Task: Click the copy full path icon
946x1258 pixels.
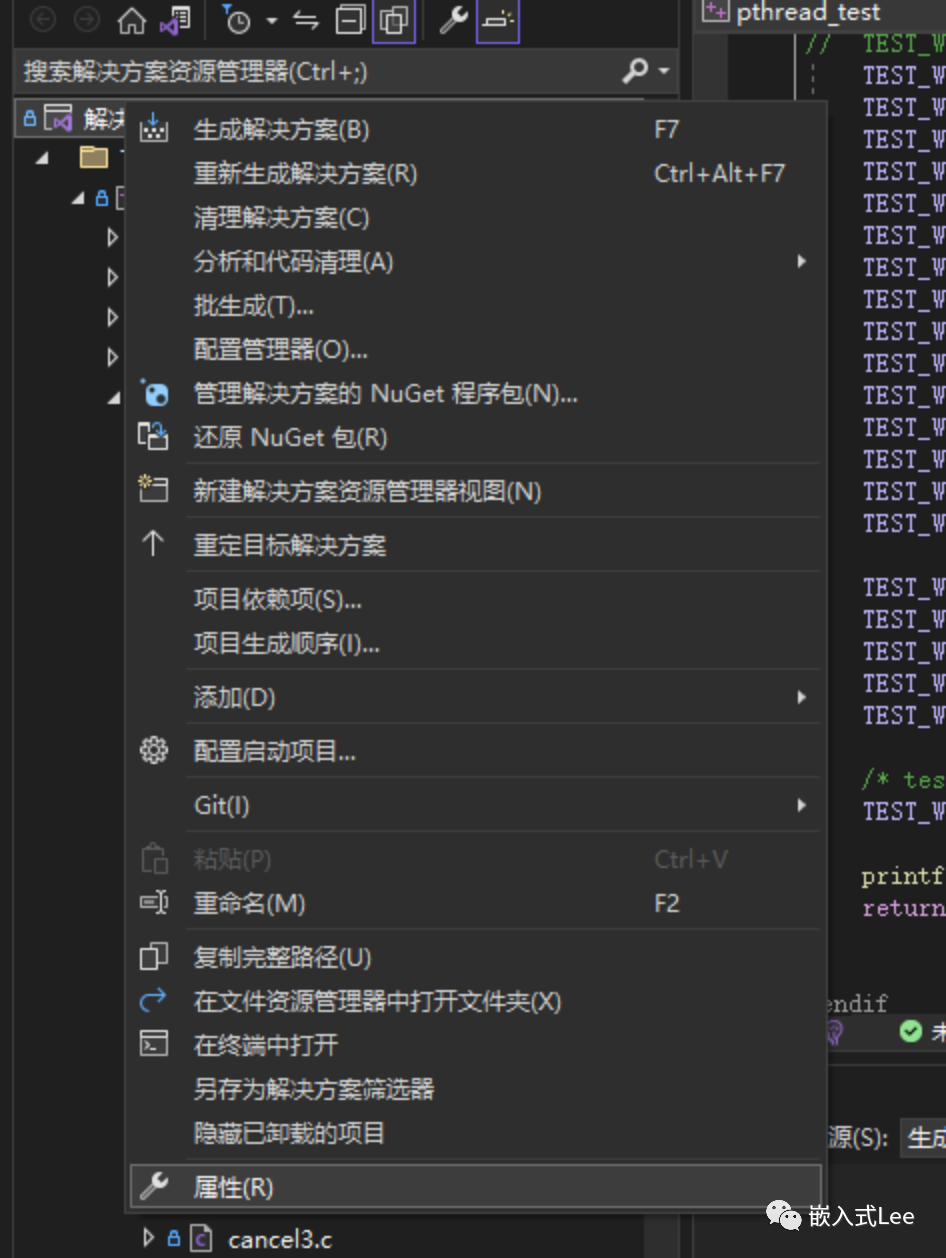Action: (153, 957)
